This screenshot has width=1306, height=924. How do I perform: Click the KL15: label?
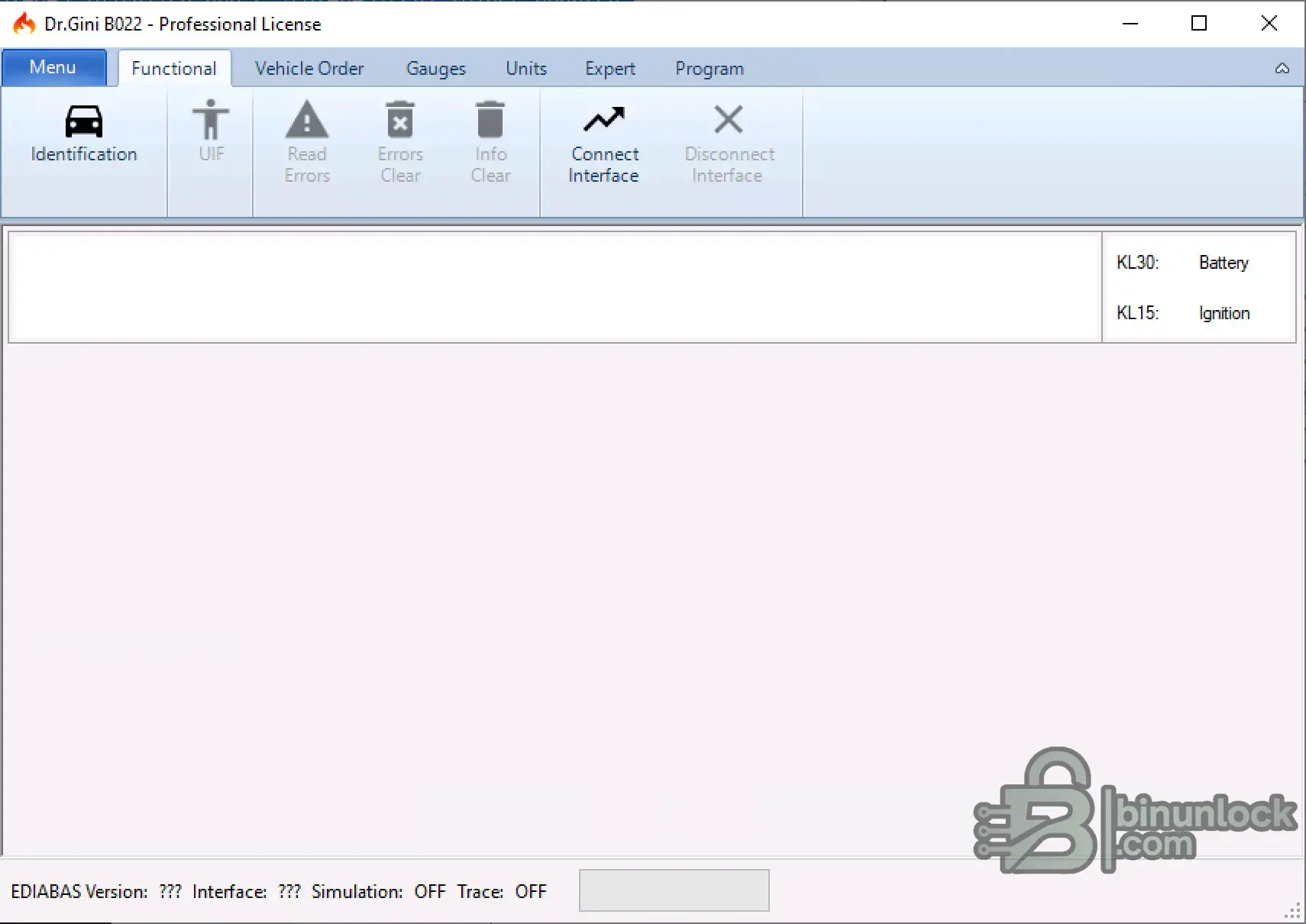(x=1137, y=313)
